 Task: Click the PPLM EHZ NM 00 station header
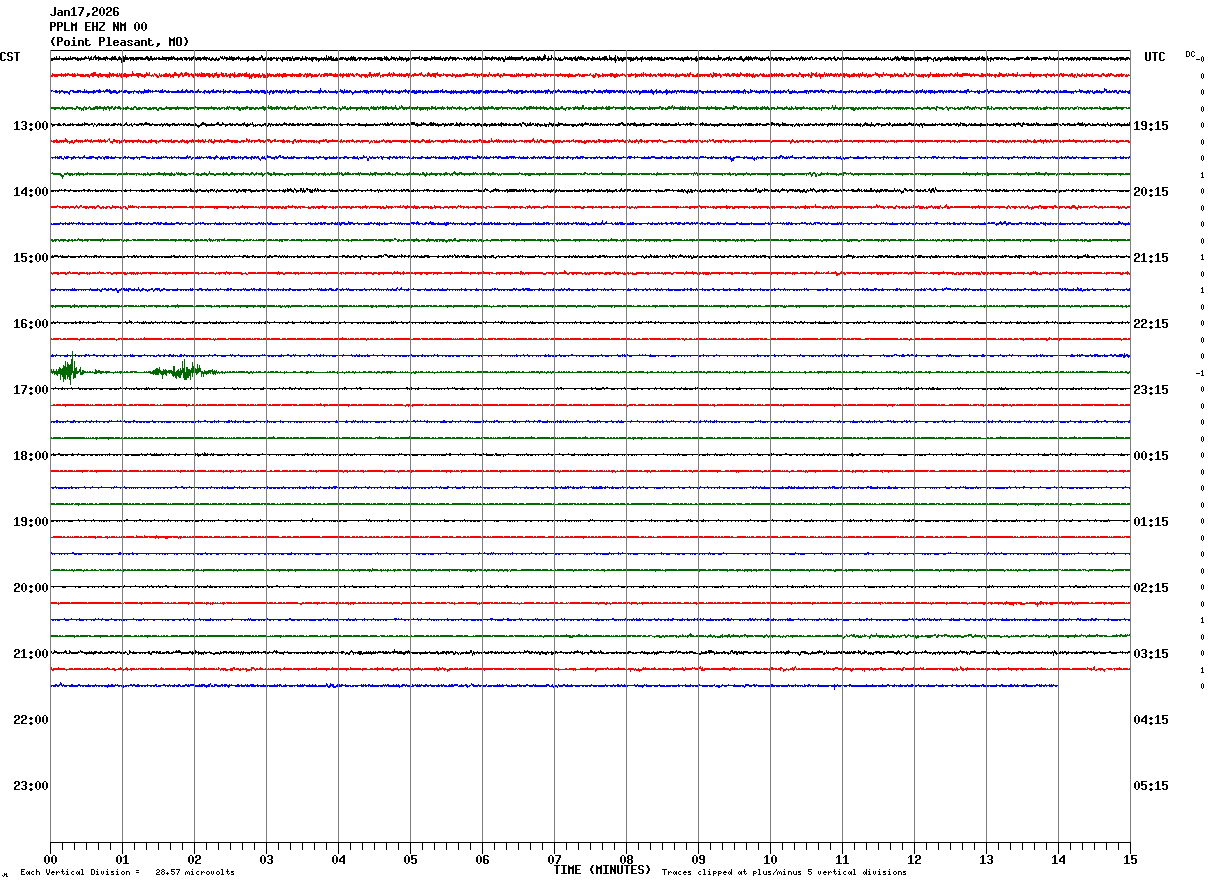pos(98,27)
